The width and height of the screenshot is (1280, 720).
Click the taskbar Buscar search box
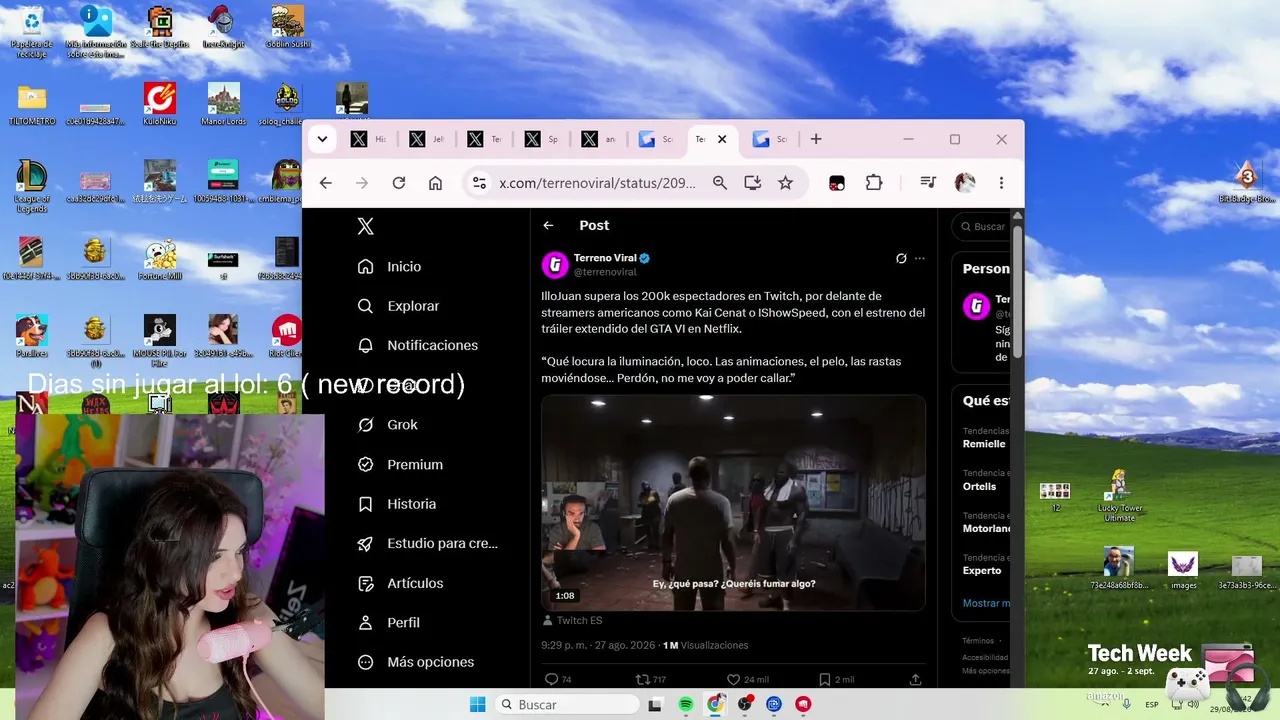(x=567, y=705)
